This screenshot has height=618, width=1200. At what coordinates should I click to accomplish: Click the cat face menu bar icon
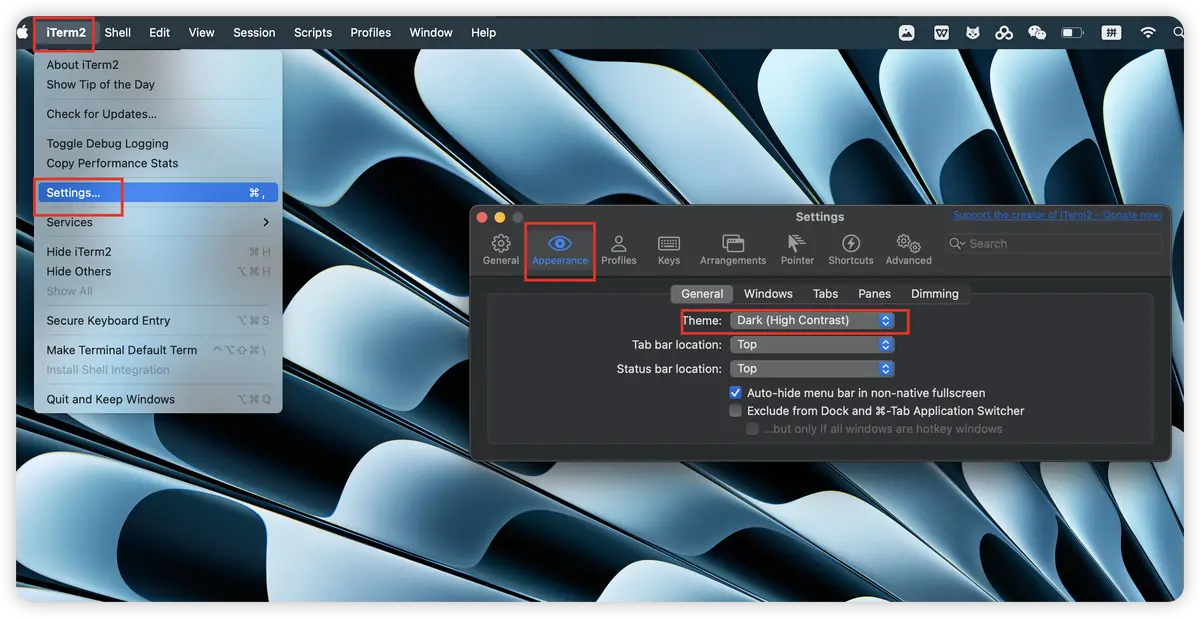(972, 32)
